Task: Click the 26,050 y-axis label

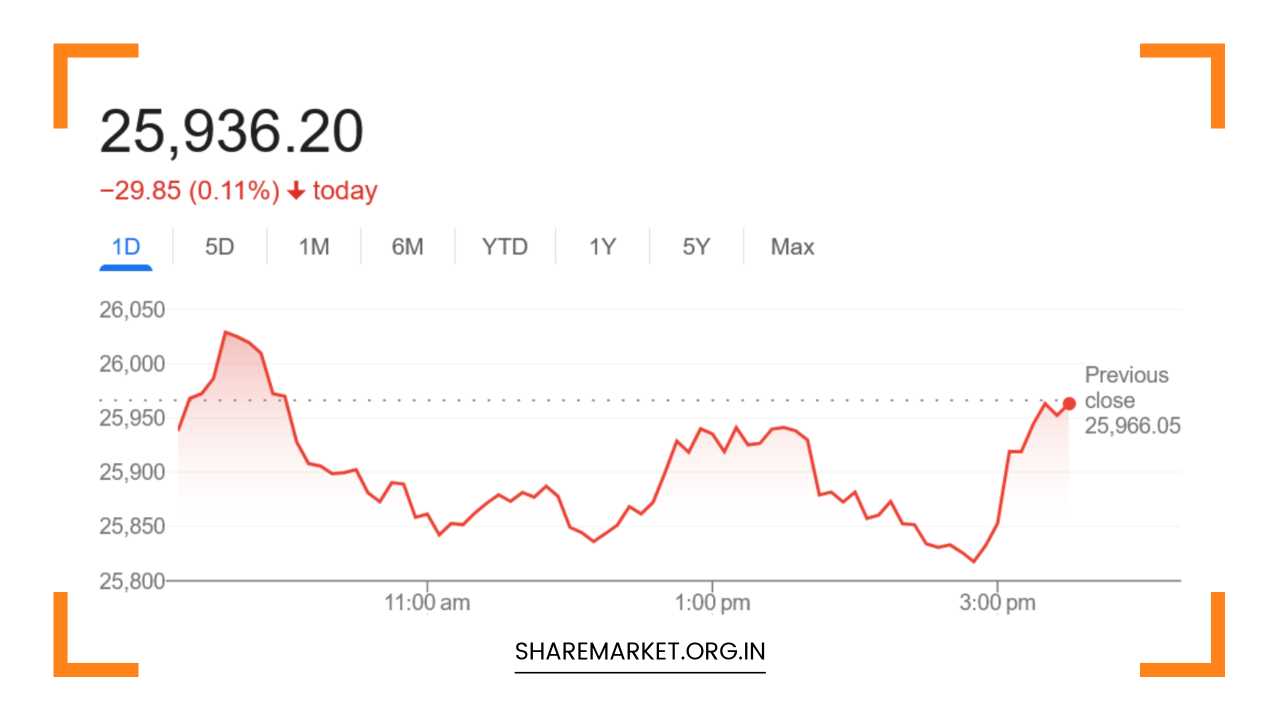Action: (x=132, y=309)
